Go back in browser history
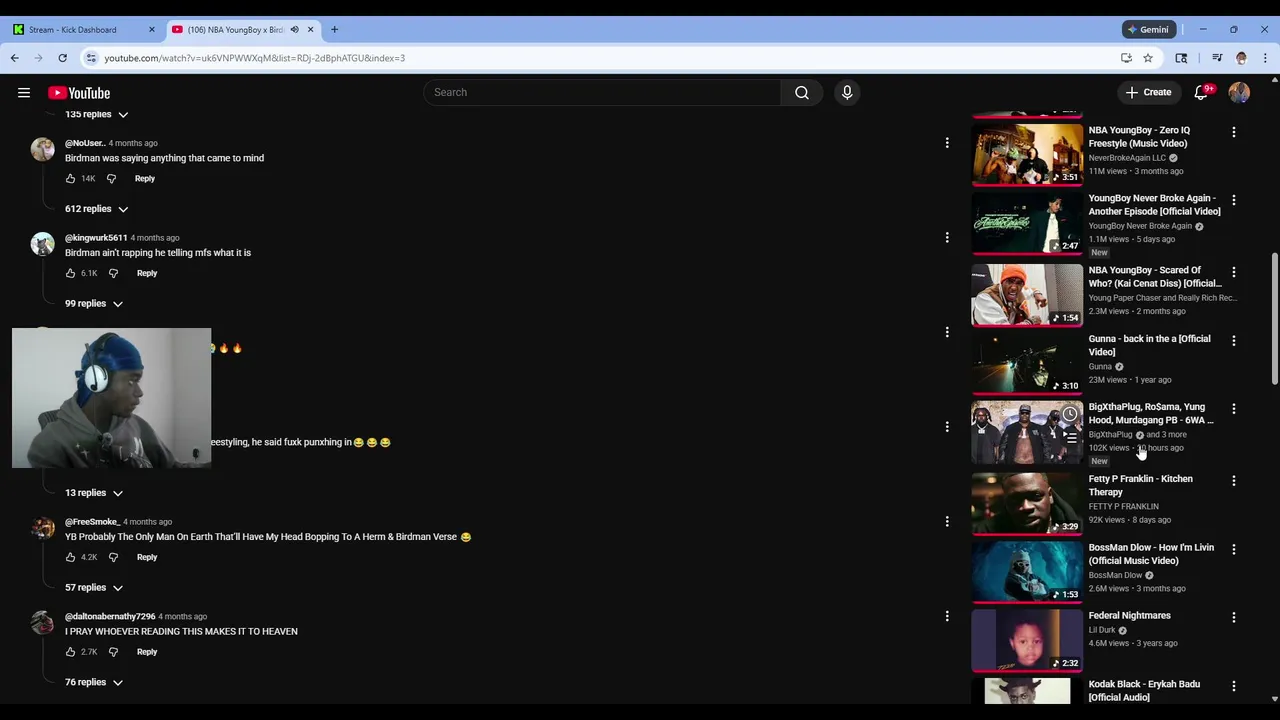 (15, 58)
